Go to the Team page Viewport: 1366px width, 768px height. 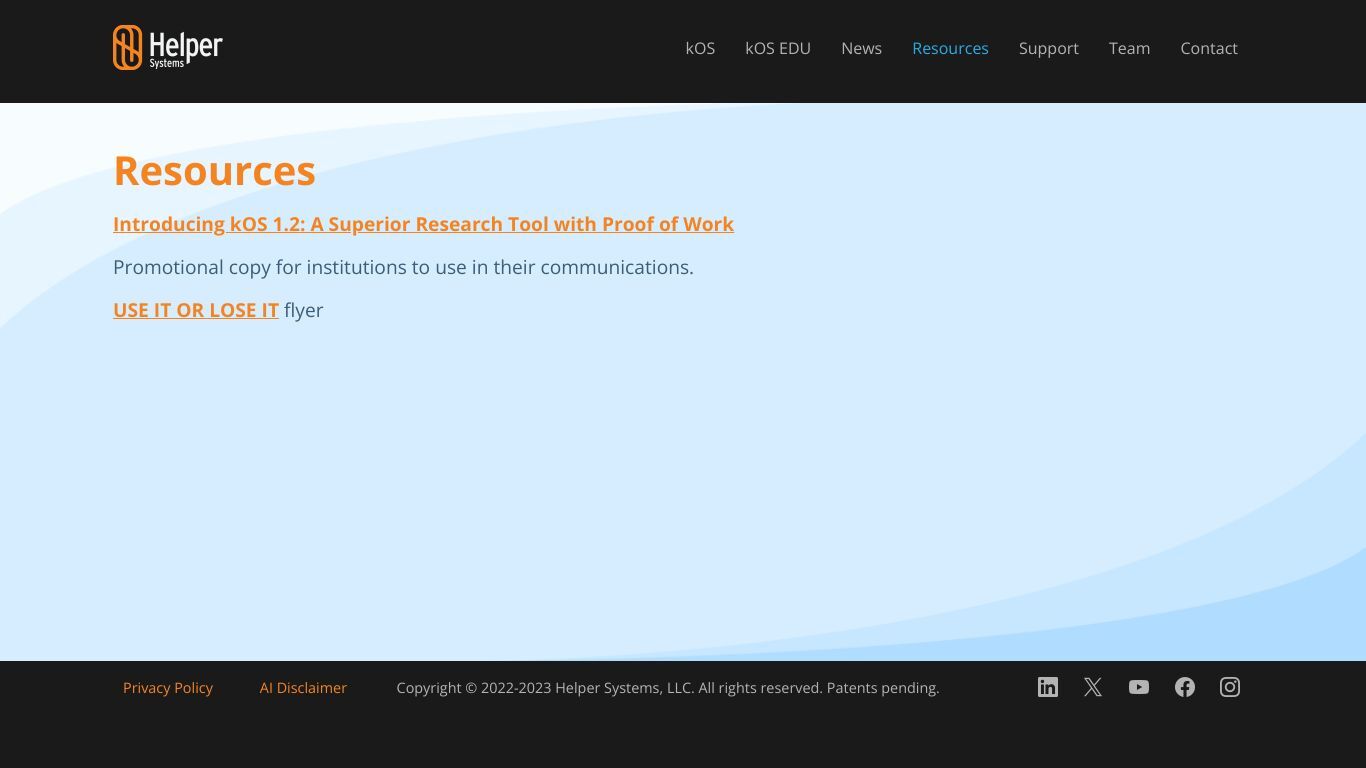click(1129, 48)
